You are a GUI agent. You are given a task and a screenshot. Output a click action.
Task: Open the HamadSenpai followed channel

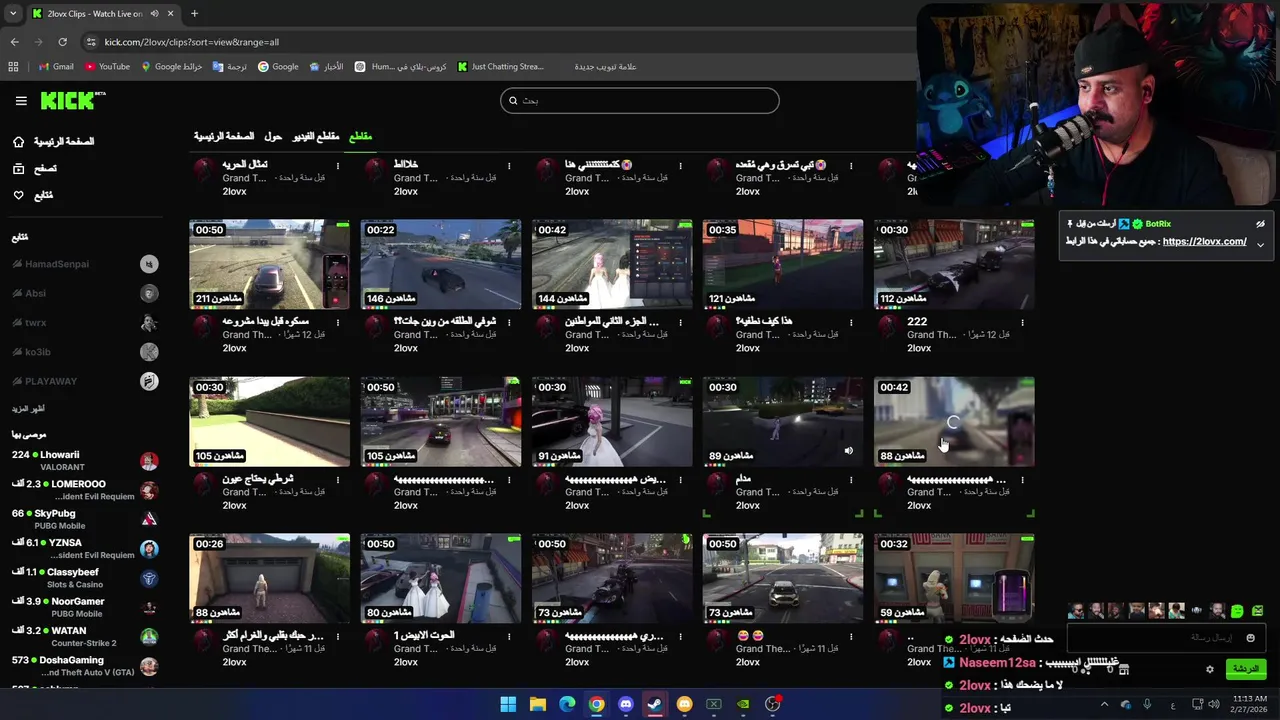pyautogui.click(x=85, y=264)
